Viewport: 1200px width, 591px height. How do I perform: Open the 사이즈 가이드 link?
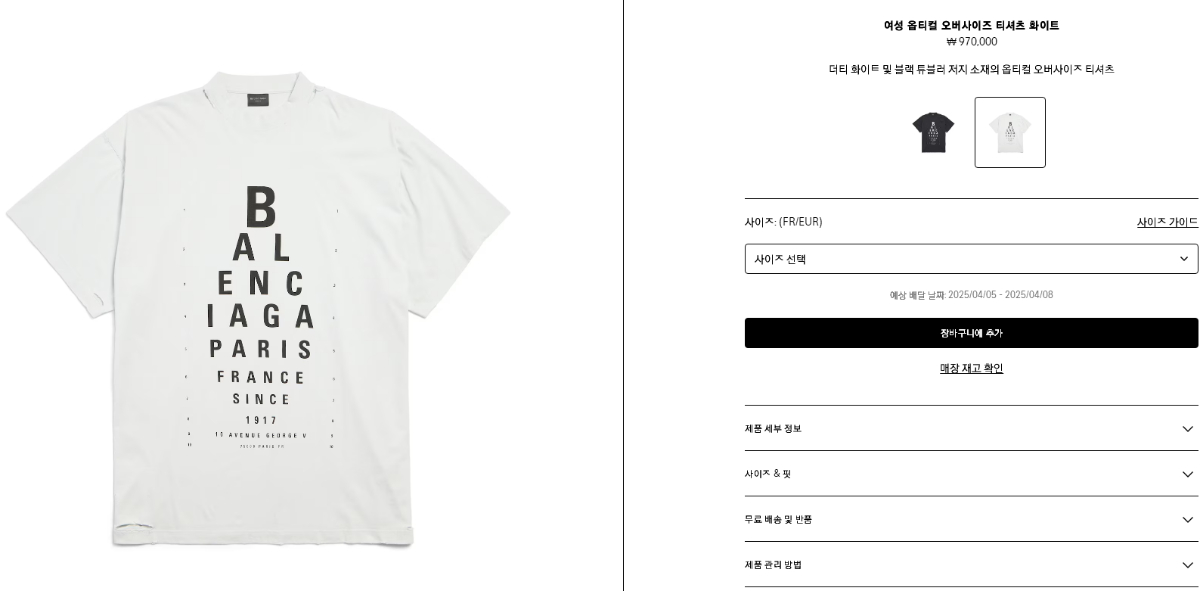pos(1167,222)
